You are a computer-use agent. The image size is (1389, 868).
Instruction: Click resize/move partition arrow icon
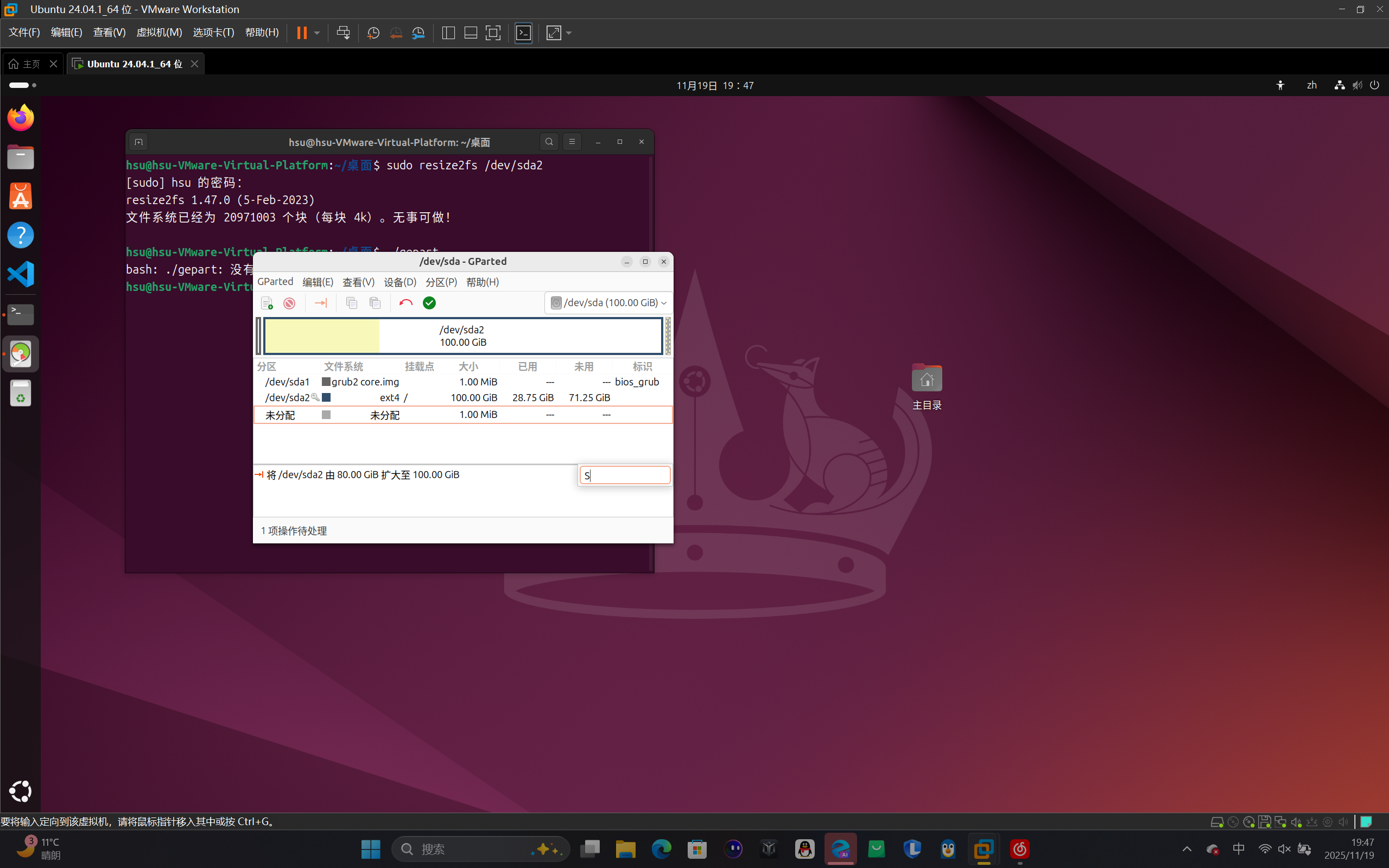pyautogui.click(x=320, y=302)
